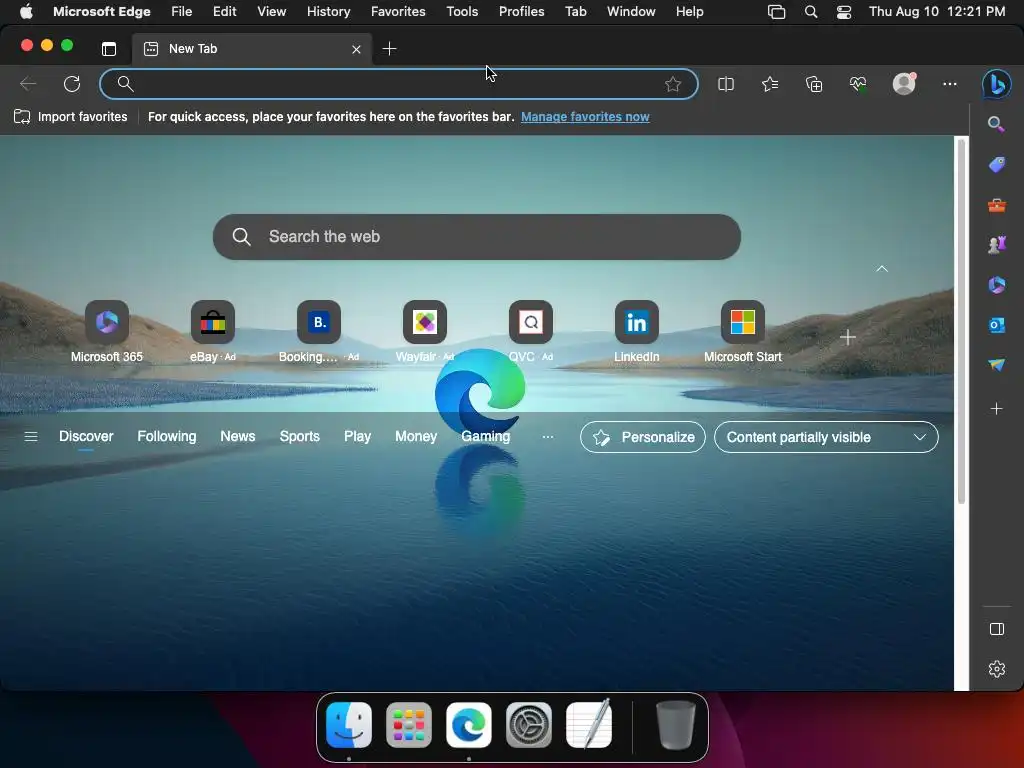
Task: Switch to the Play feed tab
Action: tap(357, 436)
